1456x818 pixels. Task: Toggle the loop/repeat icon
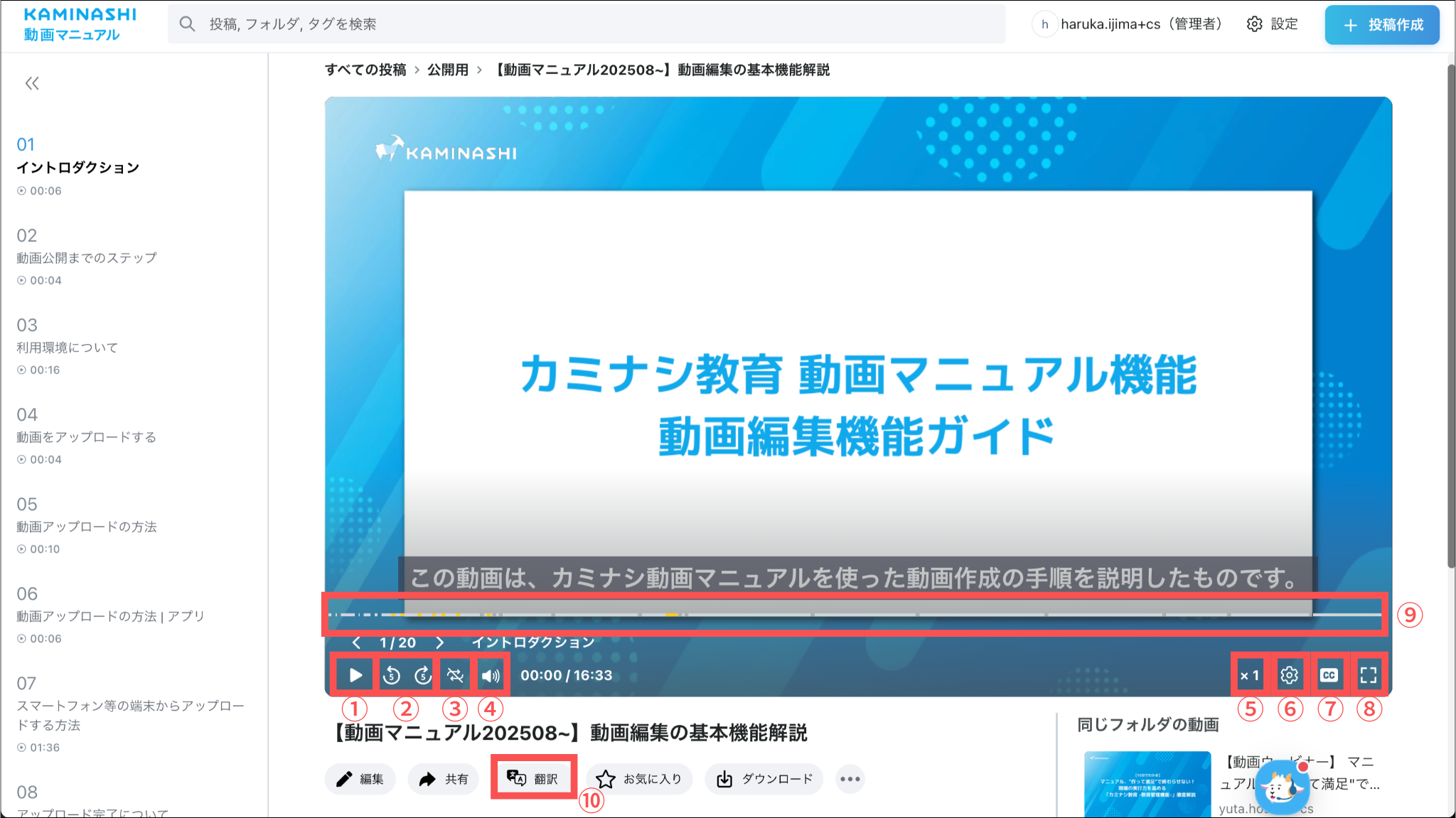tap(456, 675)
